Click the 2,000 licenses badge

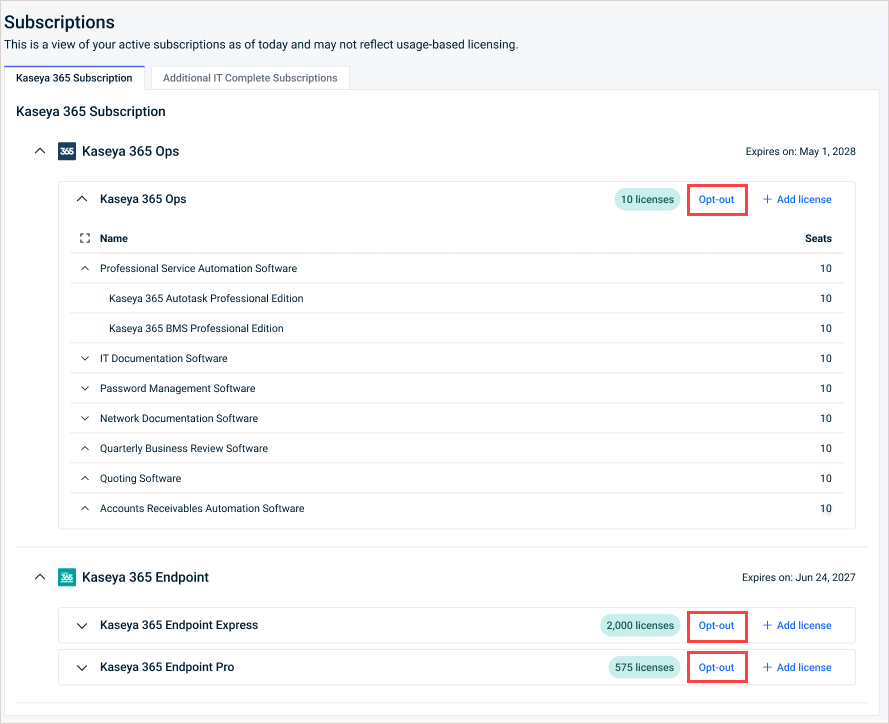pos(640,625)
